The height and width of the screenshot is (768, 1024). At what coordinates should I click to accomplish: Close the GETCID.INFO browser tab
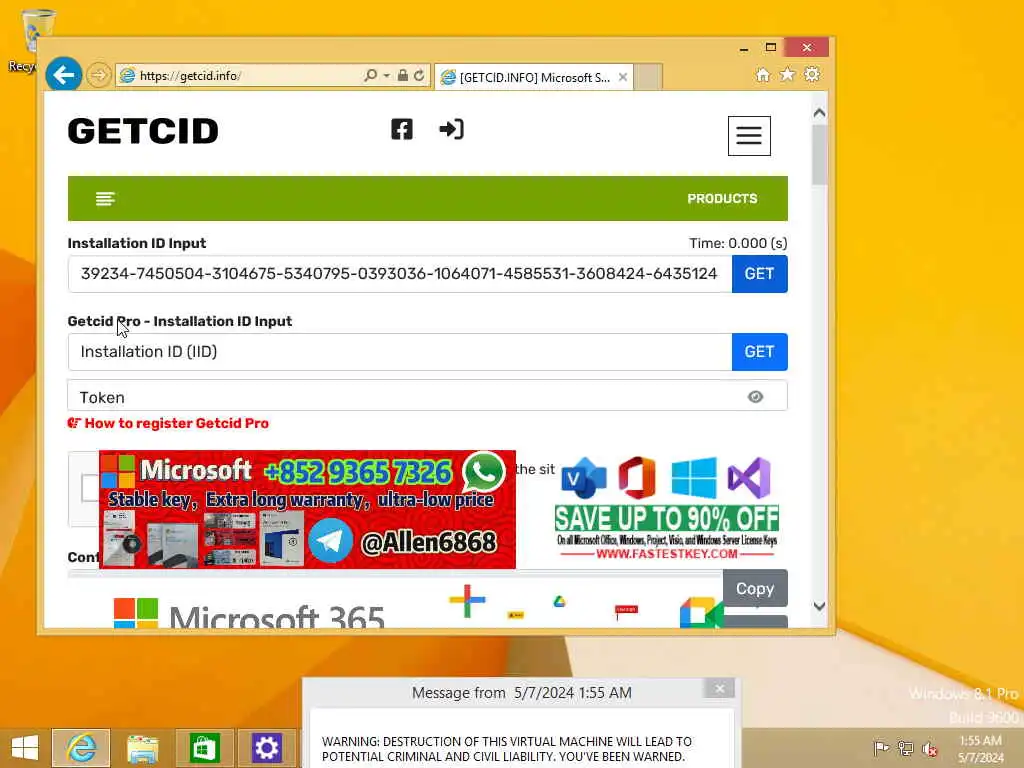coord(623,77)
